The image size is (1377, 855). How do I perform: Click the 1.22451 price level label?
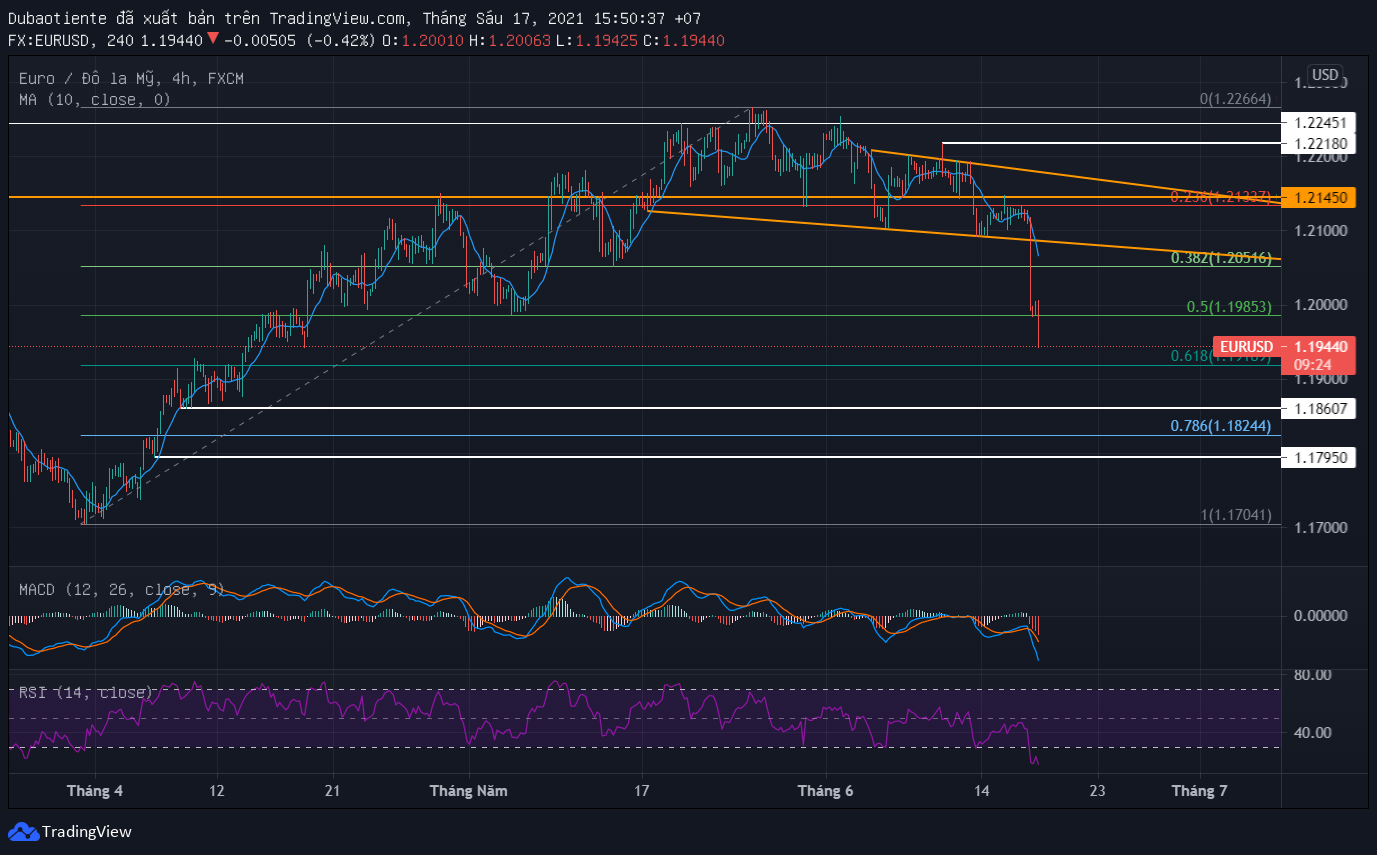pos(1319,123)
